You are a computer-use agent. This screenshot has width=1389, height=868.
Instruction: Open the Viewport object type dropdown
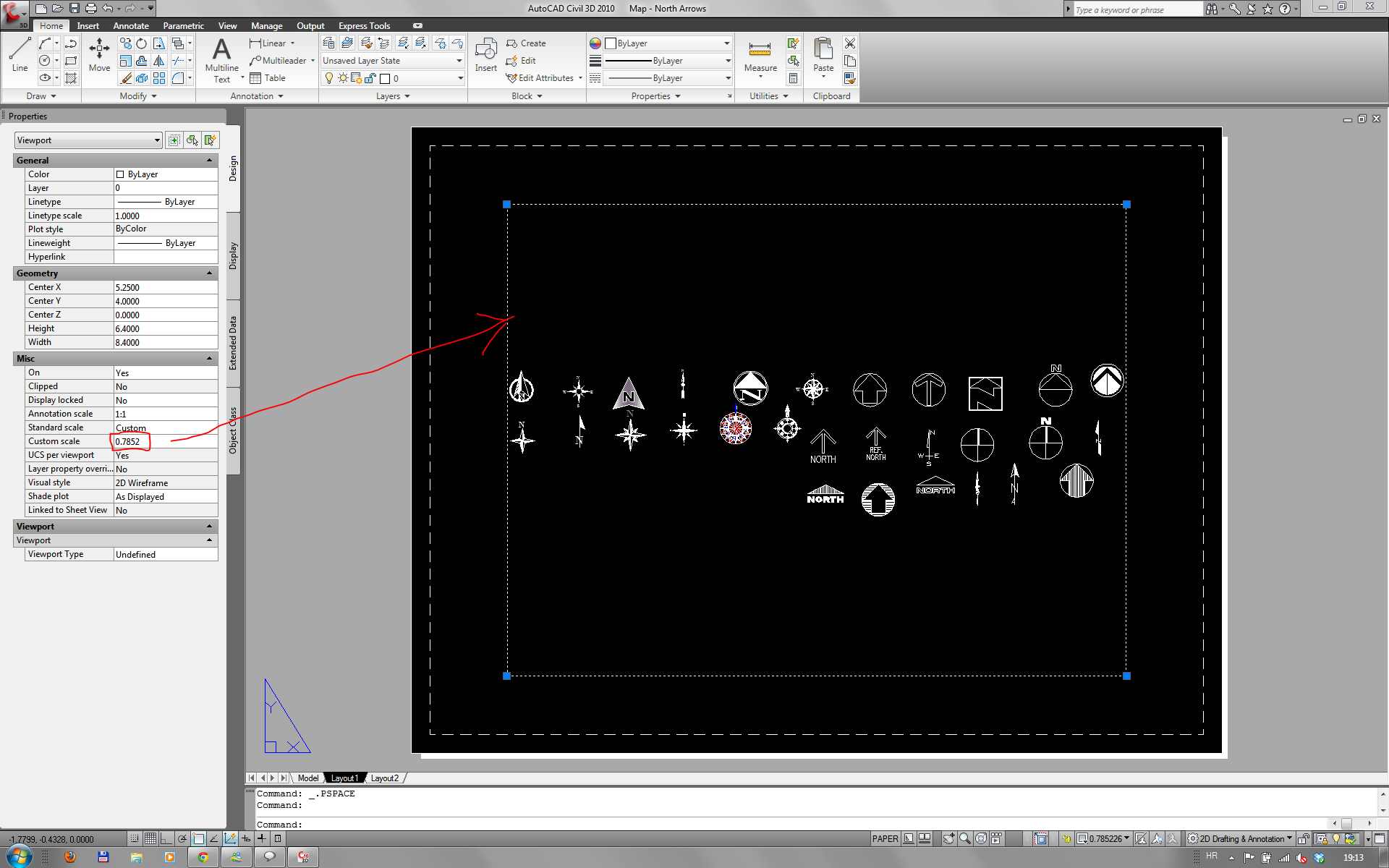coord(157,140)
